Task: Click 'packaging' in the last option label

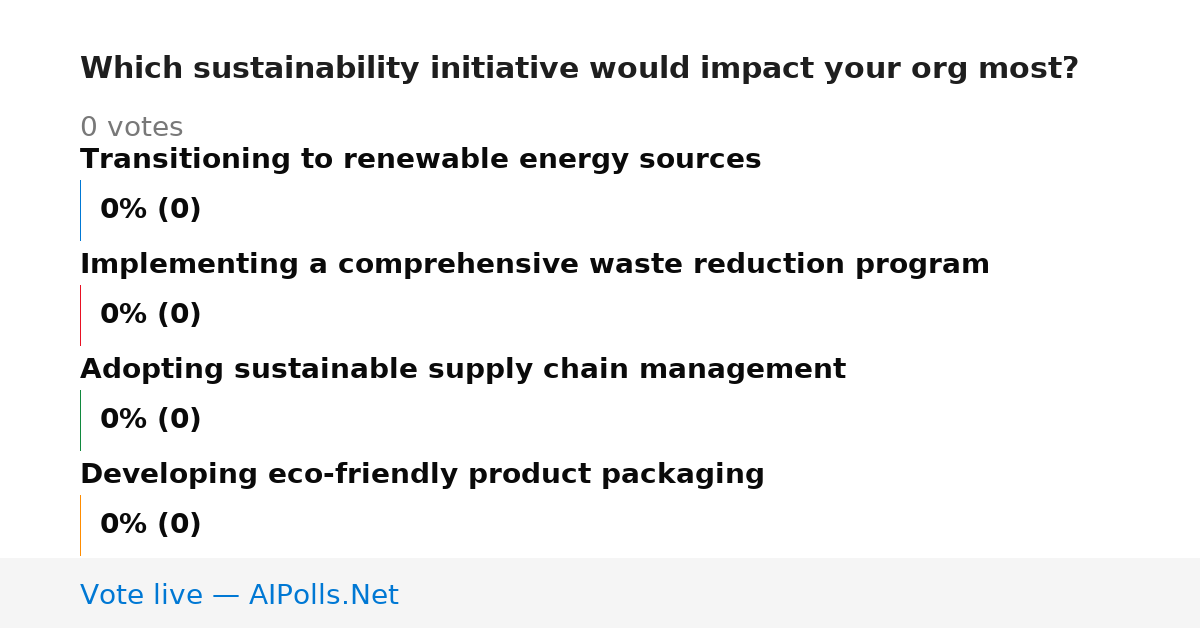Action: (x=682, y=476)
